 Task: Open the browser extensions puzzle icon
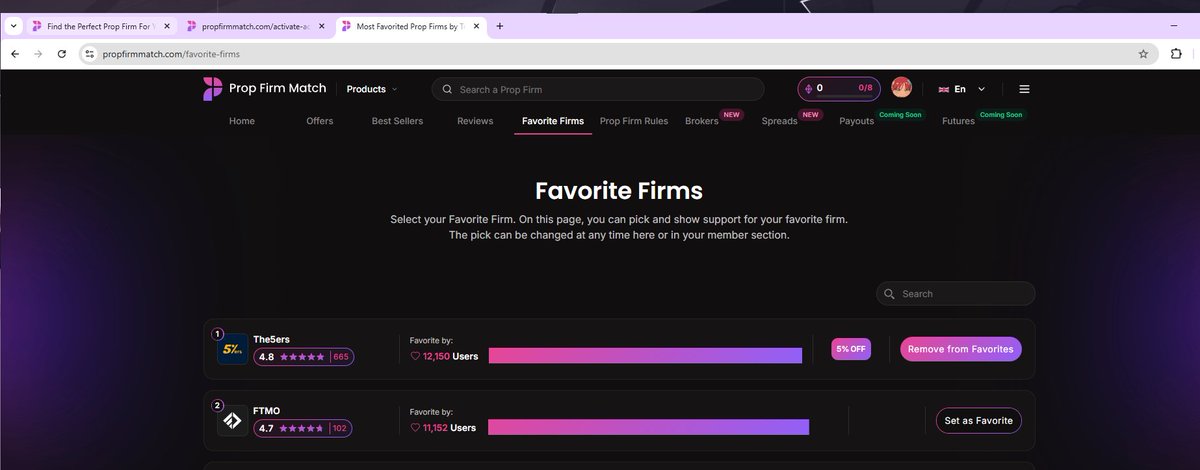[x=1176, y=53]
